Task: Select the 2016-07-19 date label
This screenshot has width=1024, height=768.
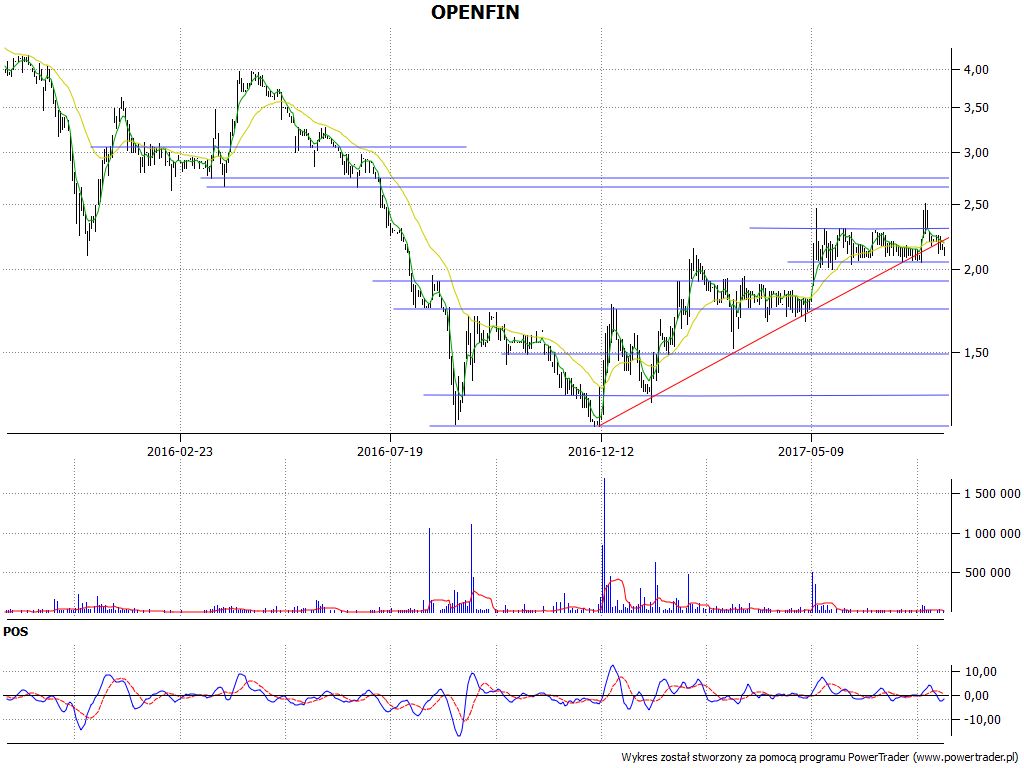Action: tap(390, 451)
